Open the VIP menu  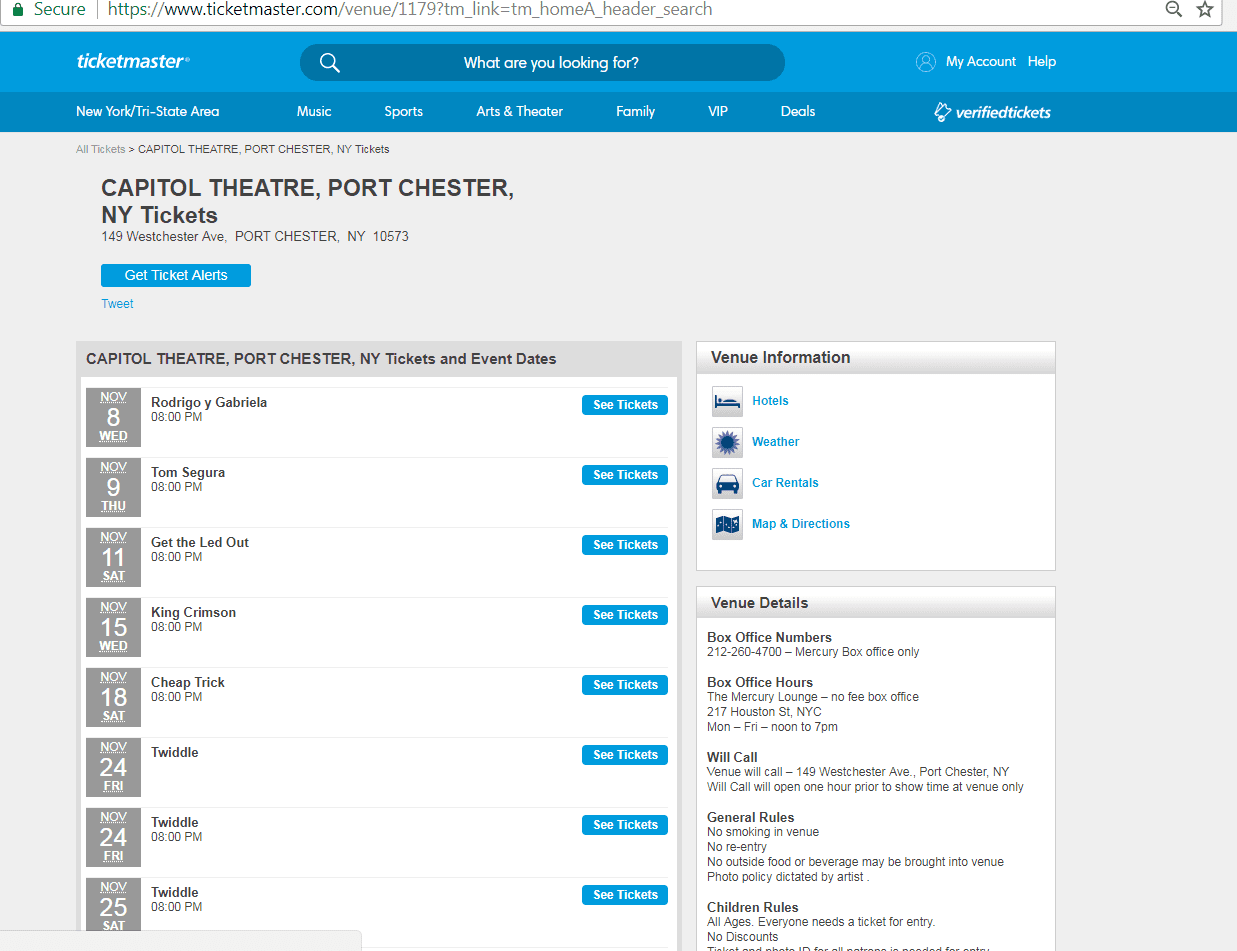pyautogui.click(x=718, y=111)
